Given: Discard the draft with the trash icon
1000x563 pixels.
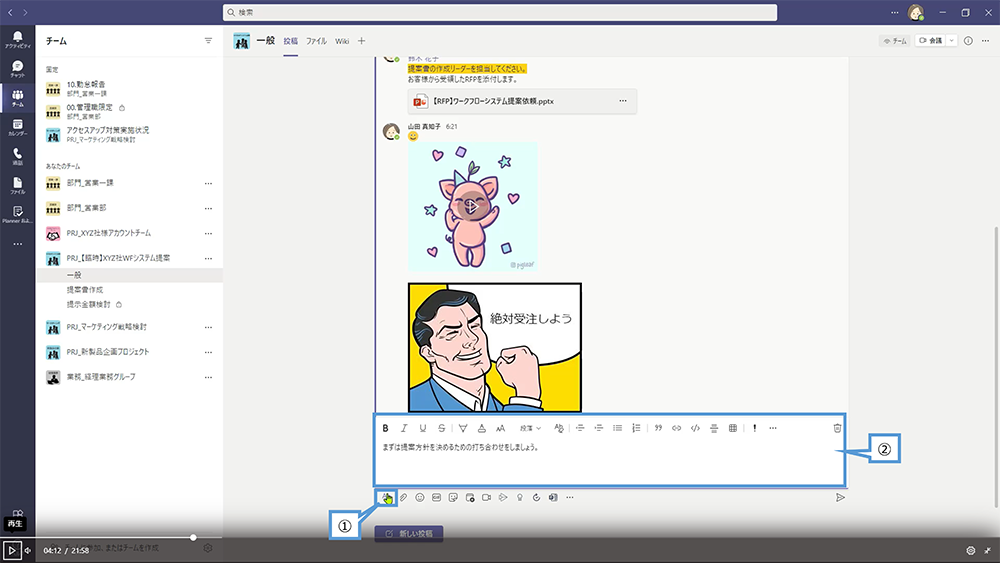Looking at the screenshot, I should tap(837, 428).
